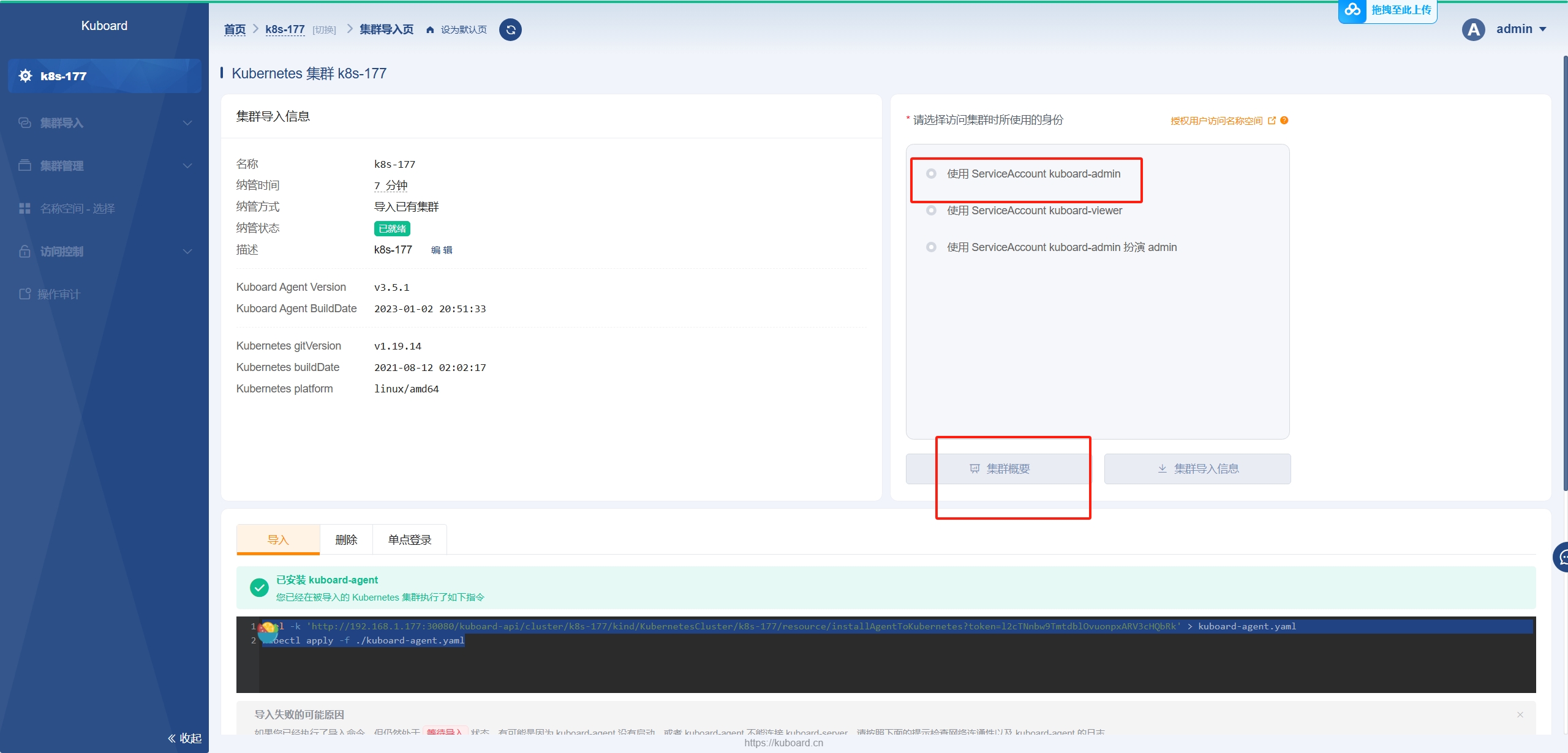Click the 名称空间 grid icon in sidebar
The image size is (1568, 753).
pos(24,208)
